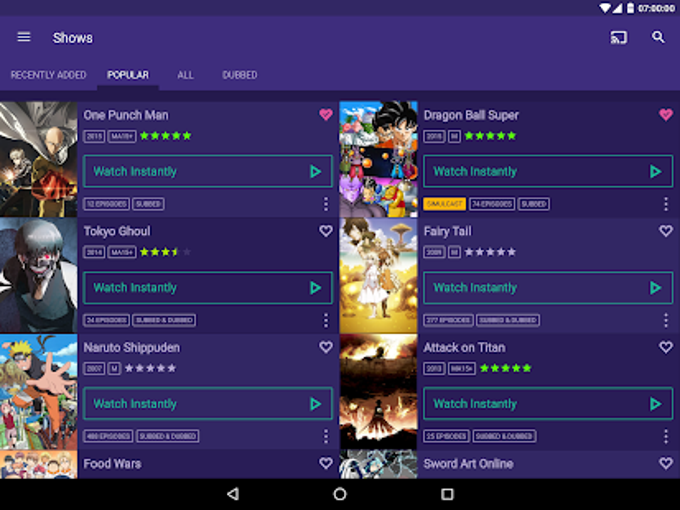Click Attack on Titan title text
680x510 pixels.
[464, 348]
